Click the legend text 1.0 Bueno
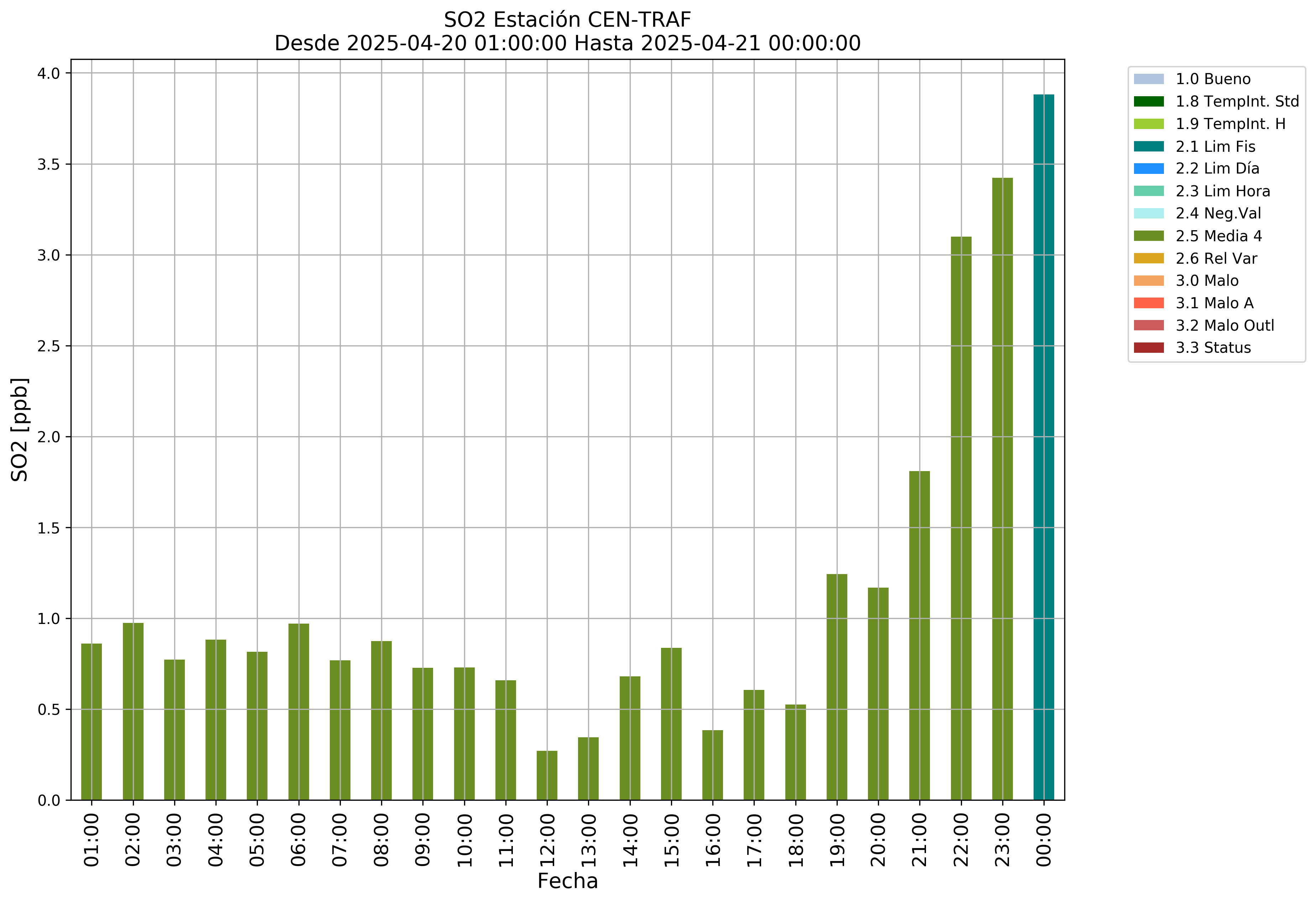 [1213, 79]
